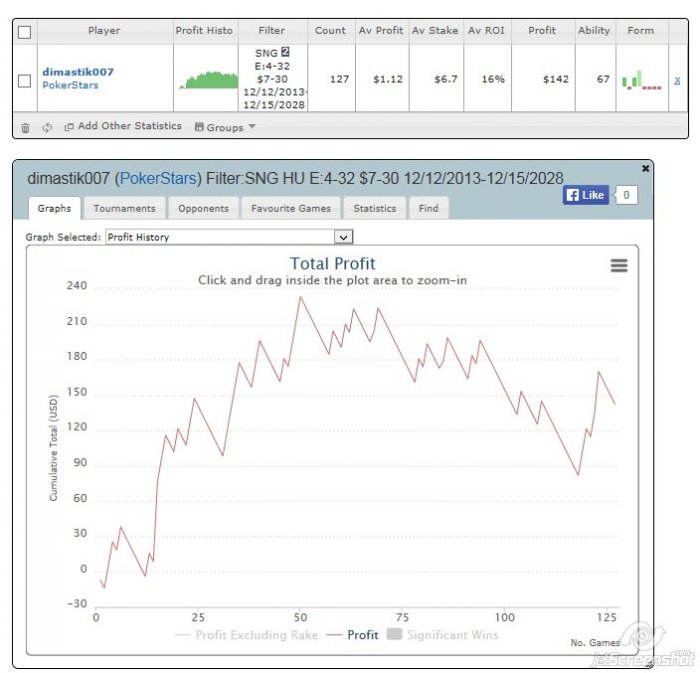
Task: Switch to the Tournaments tab
Action: tap(125, 208)
